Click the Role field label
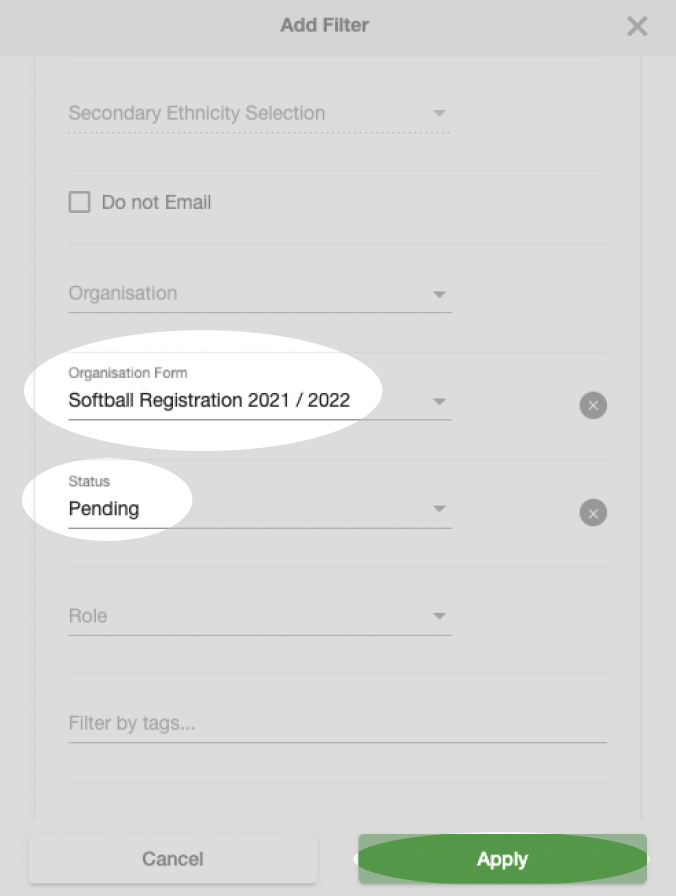 pos(88,616)
